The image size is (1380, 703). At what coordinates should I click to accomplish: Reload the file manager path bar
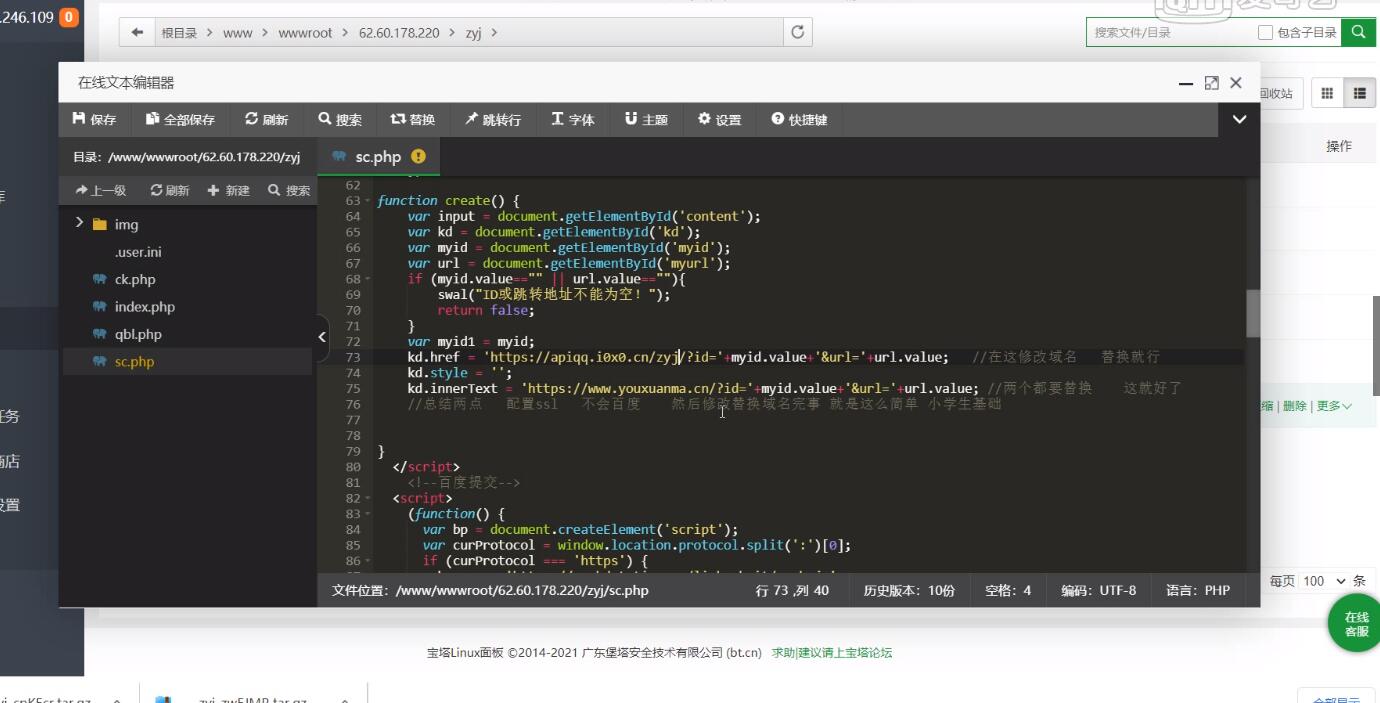797,32
